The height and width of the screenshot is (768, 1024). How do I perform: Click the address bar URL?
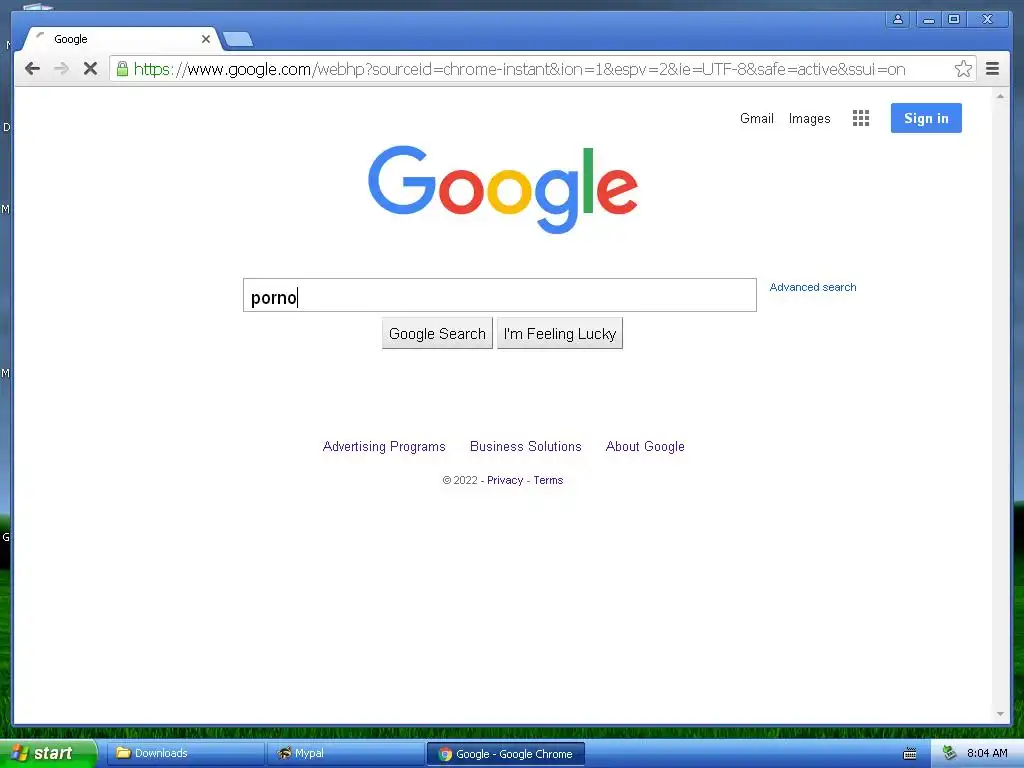click(x=519, y=69)
